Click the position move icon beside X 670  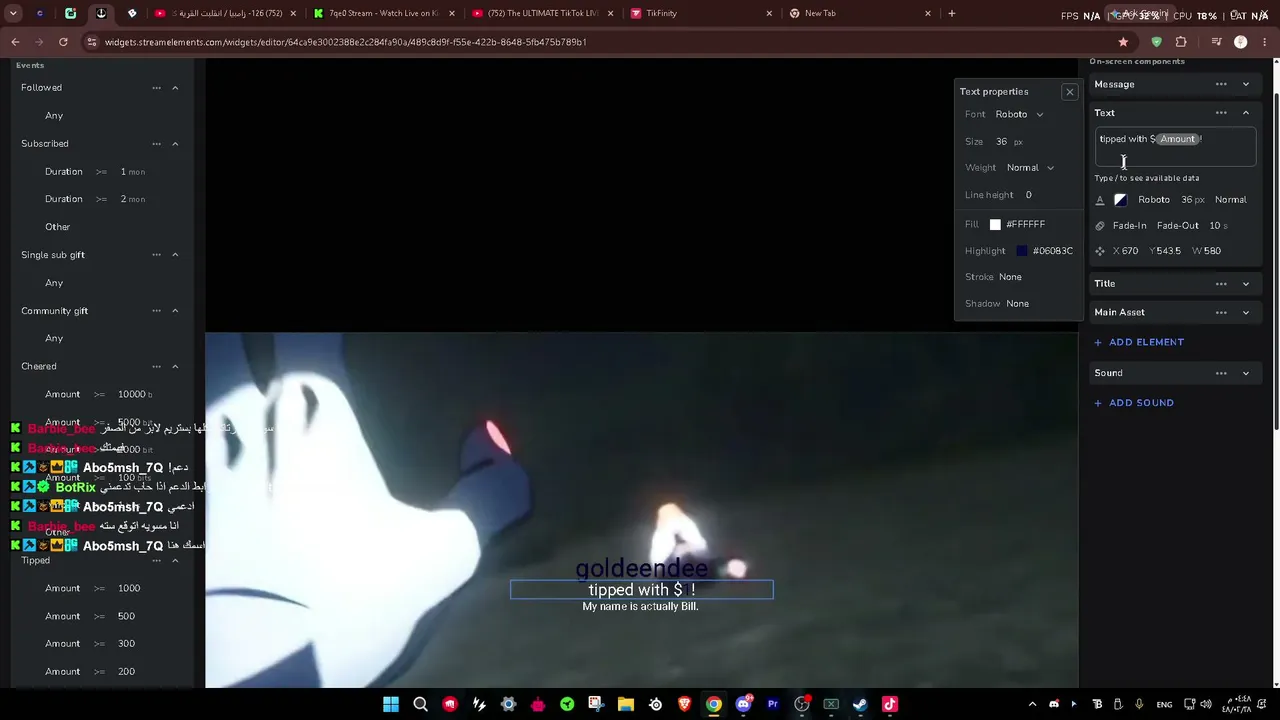(1100, 251)
